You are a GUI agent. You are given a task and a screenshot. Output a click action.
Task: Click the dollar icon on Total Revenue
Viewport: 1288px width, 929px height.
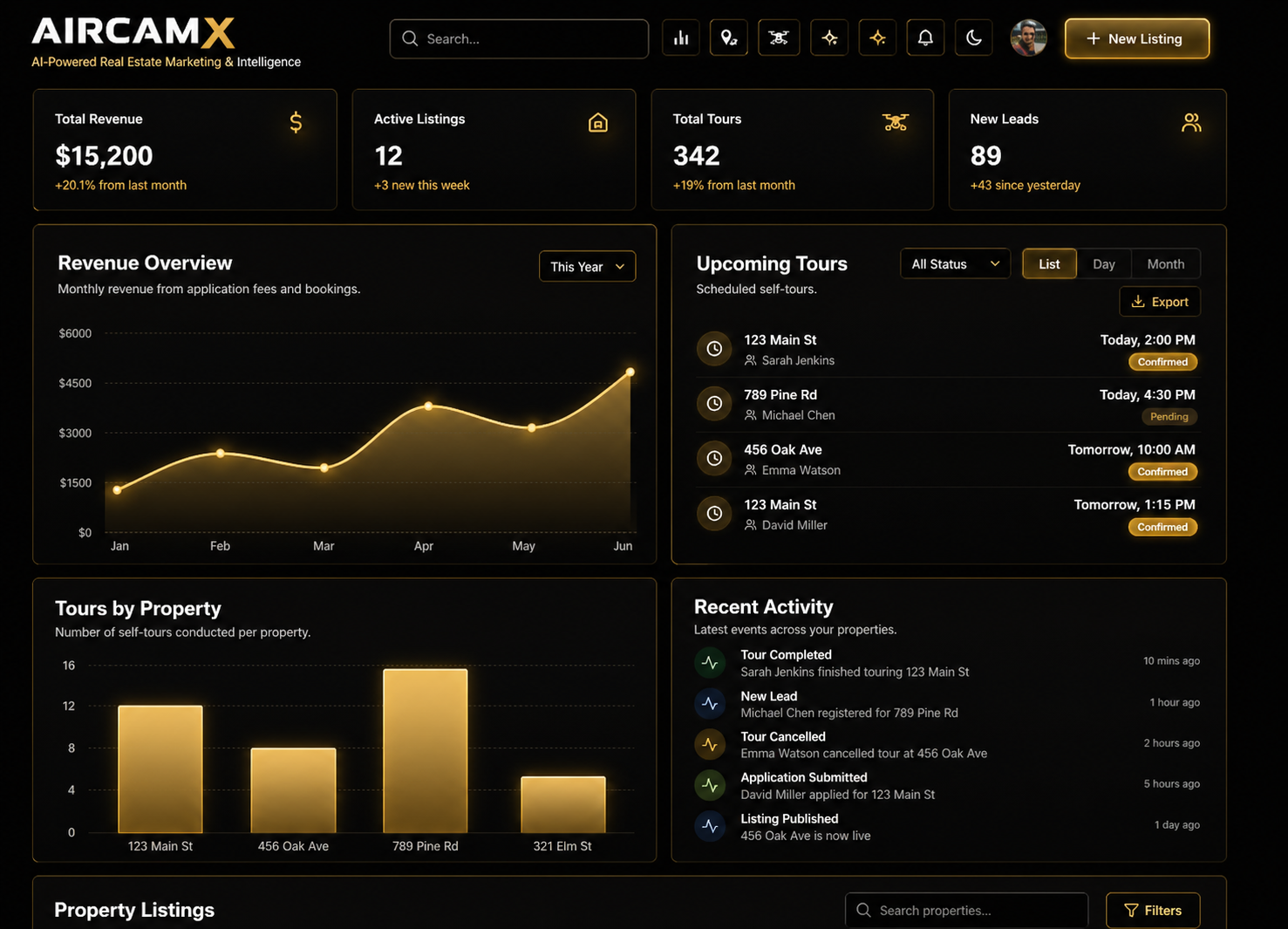296,122
